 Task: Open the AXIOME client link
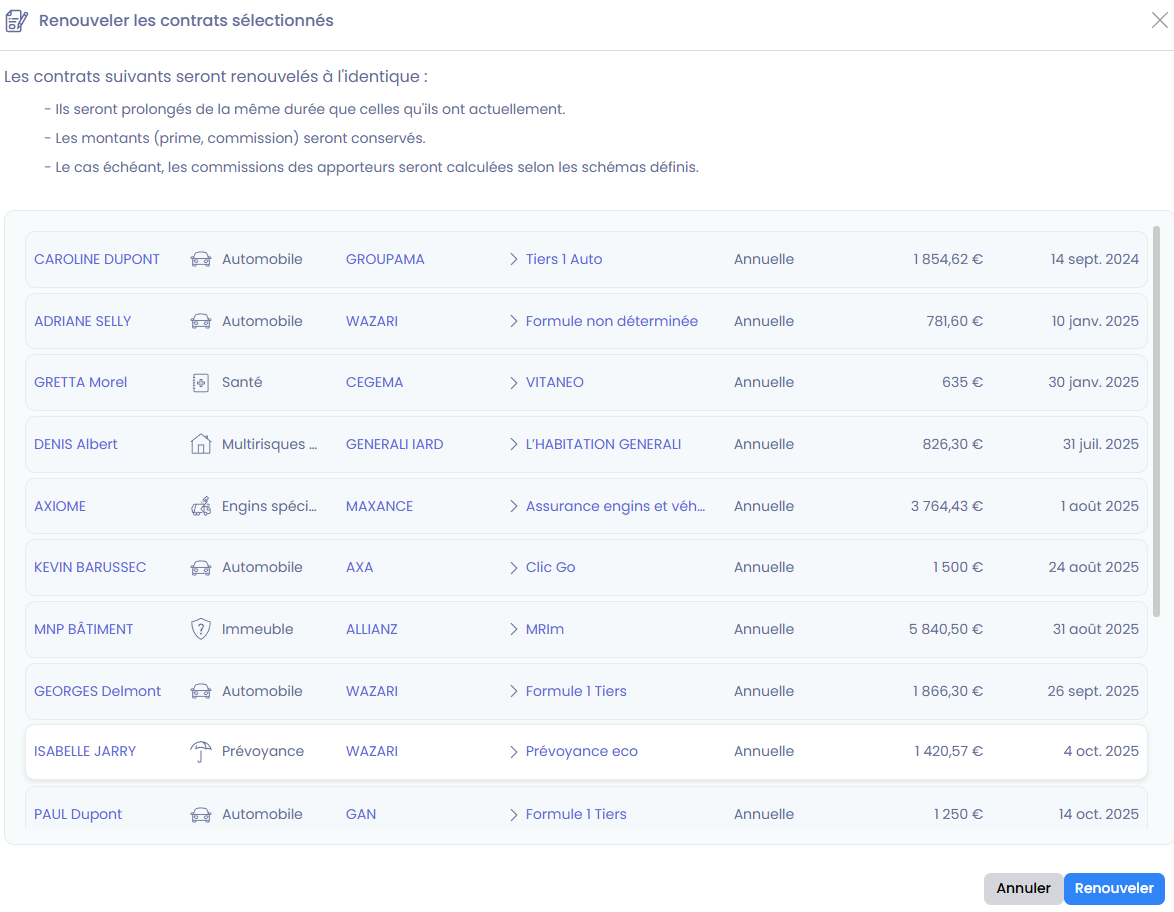pyautogui.click(x=60, y=506)
